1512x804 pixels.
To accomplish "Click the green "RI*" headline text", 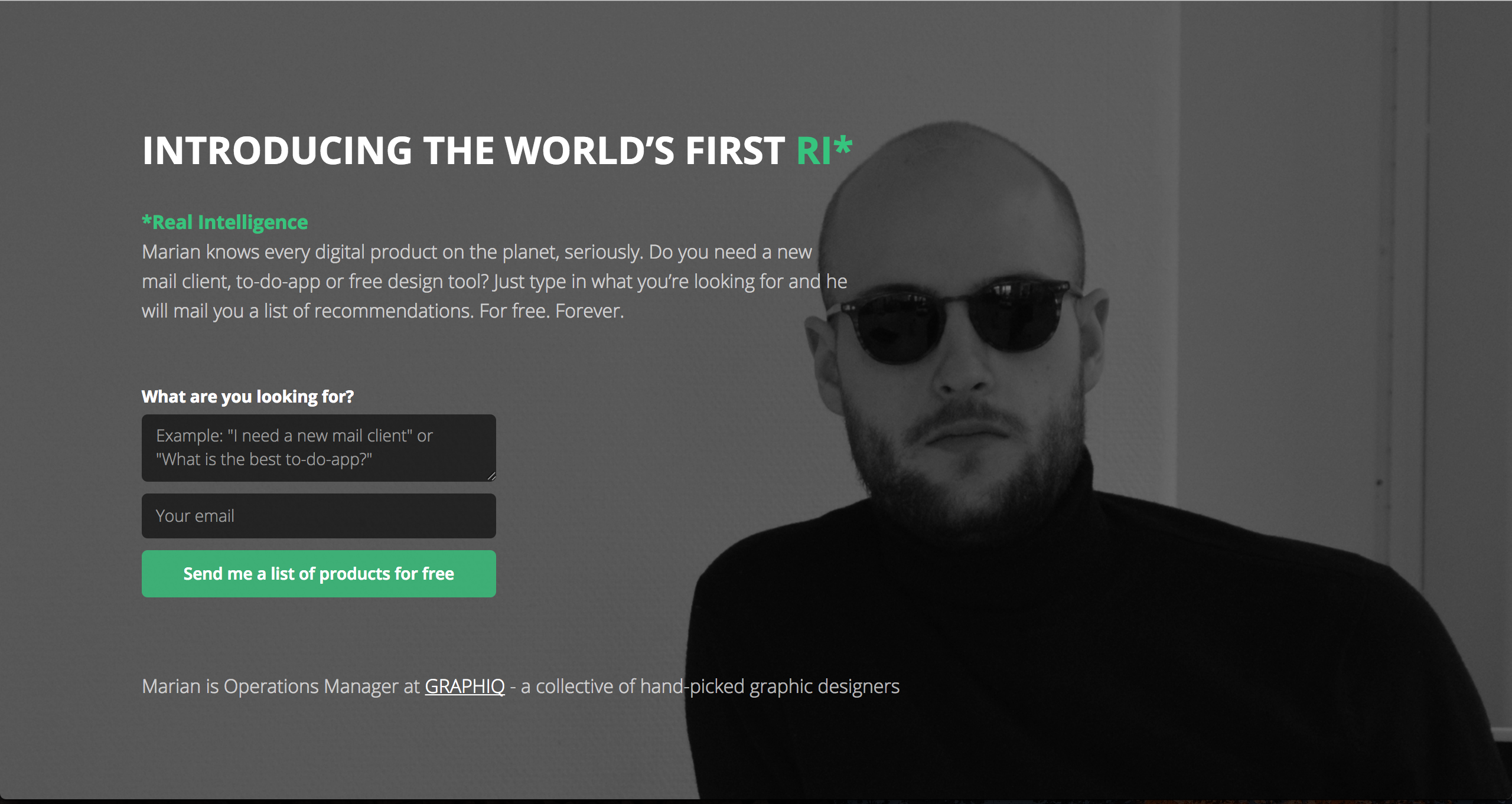I will (825, 151).
